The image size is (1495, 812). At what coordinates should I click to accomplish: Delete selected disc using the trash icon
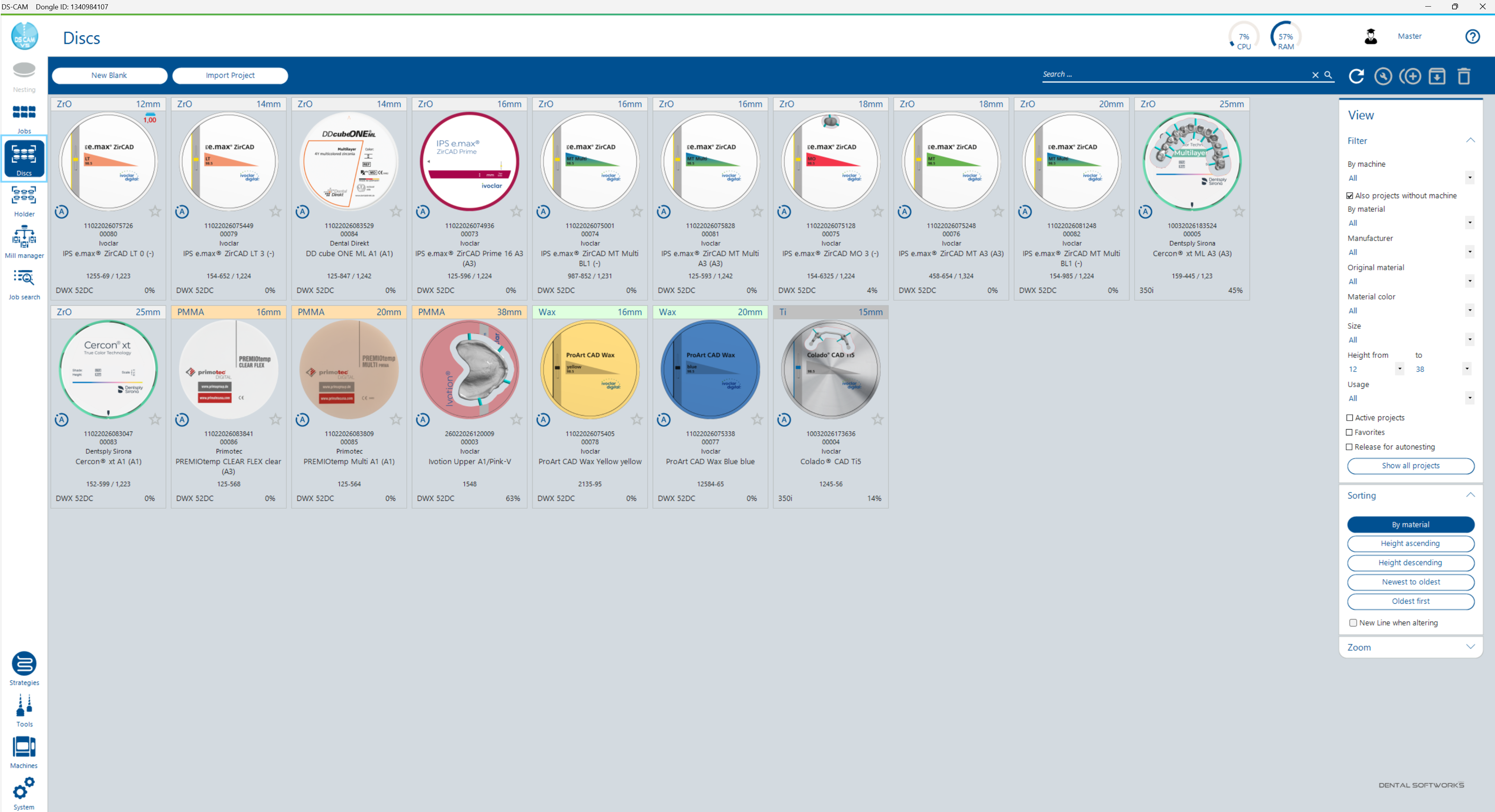point(1464,76)
